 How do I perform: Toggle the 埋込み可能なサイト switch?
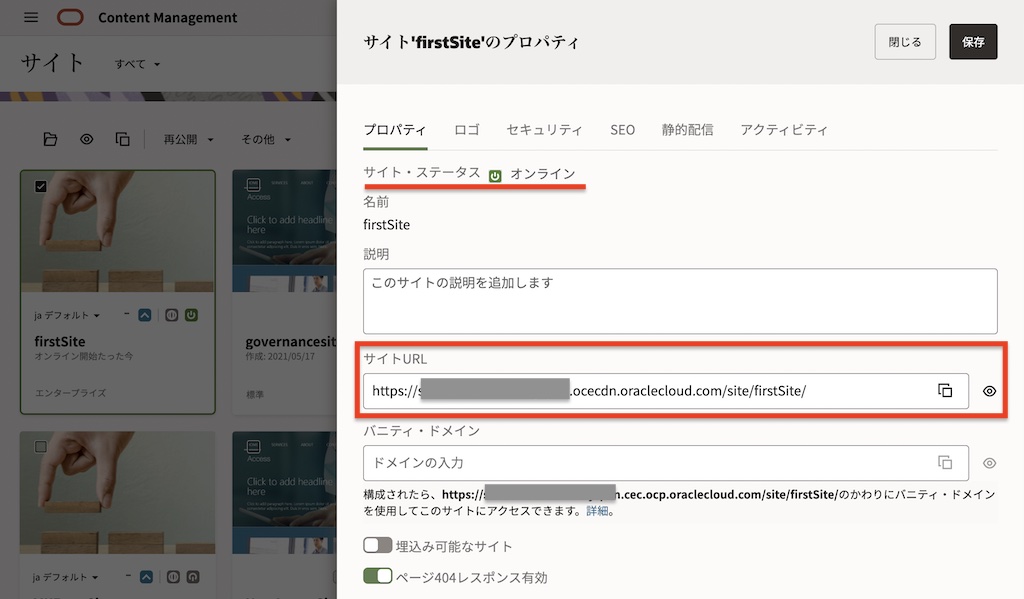(x=378, y=546)
